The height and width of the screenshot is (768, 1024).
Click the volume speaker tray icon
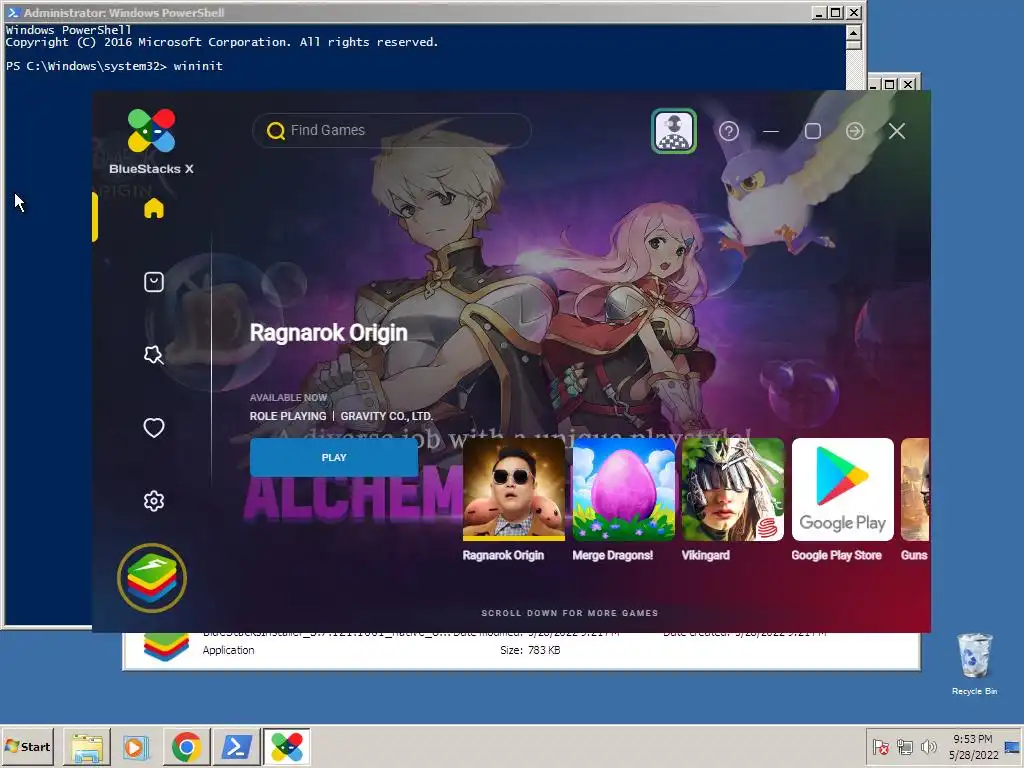(929, 747)
